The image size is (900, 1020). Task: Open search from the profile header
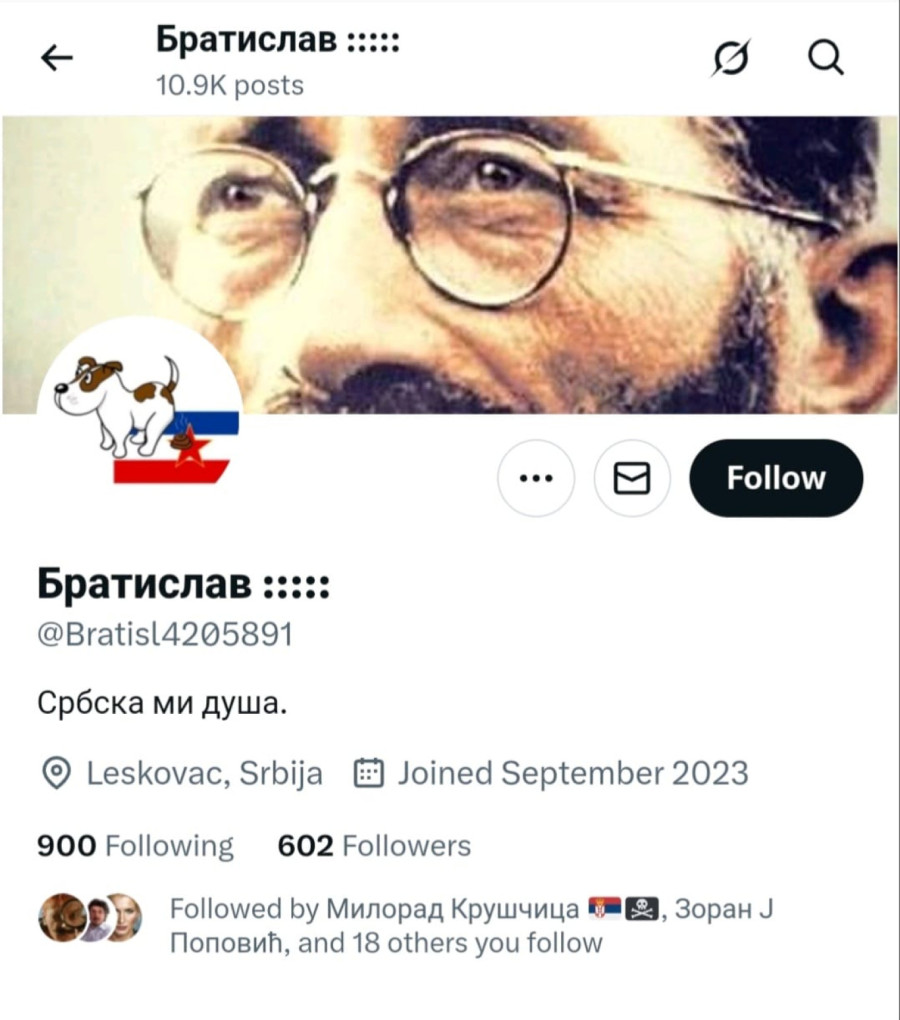click(824, 58)
